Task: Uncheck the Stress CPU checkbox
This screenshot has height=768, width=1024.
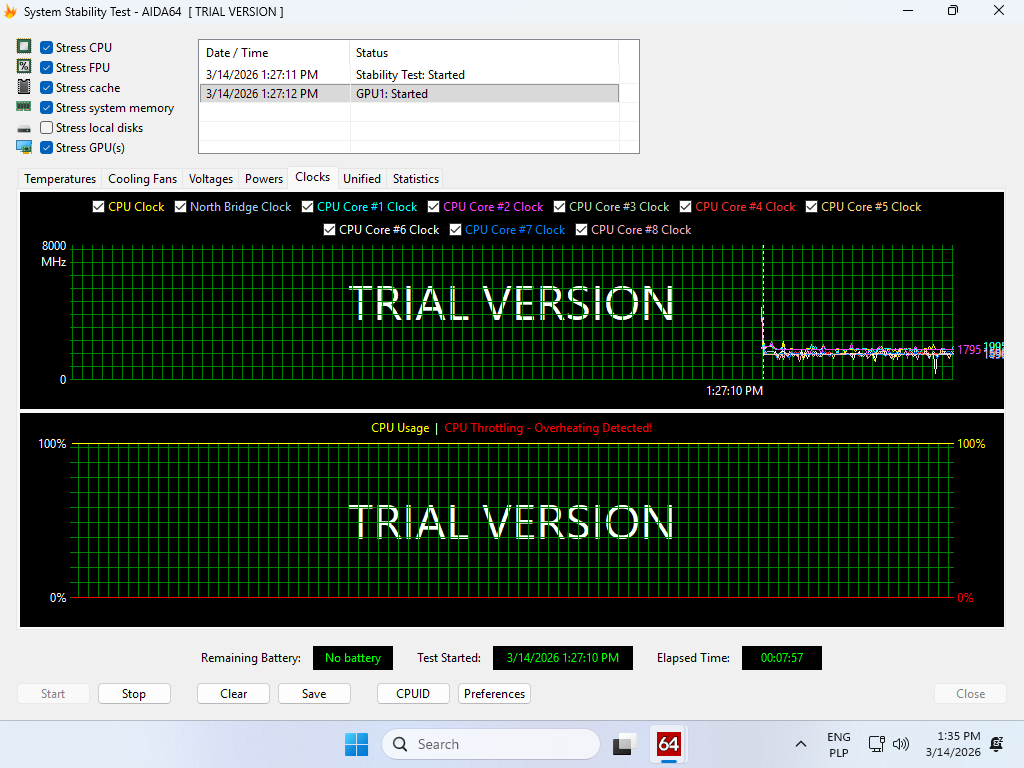Action: pos(46,48)
